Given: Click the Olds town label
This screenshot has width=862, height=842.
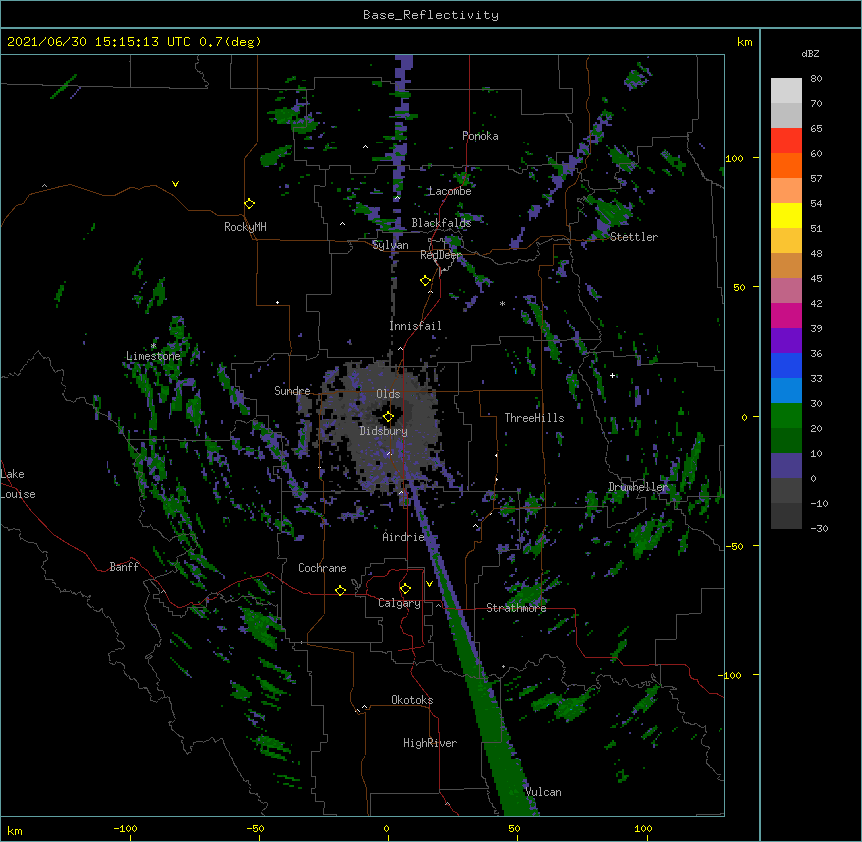Looking at the screenshot, I should (x=388, y=394).
